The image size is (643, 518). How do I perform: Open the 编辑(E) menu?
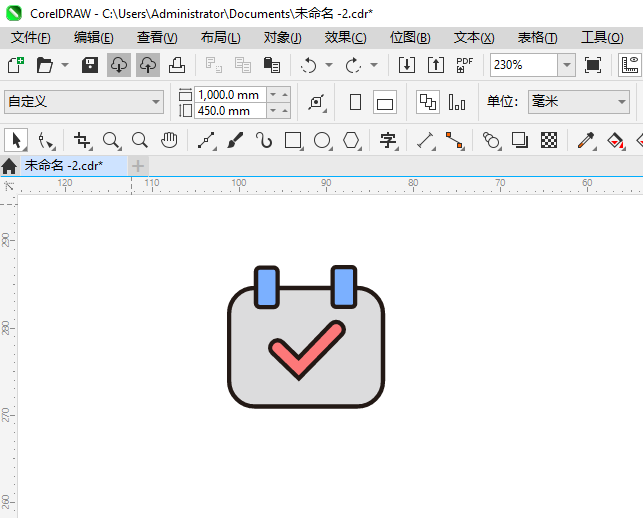coord(93,38)
